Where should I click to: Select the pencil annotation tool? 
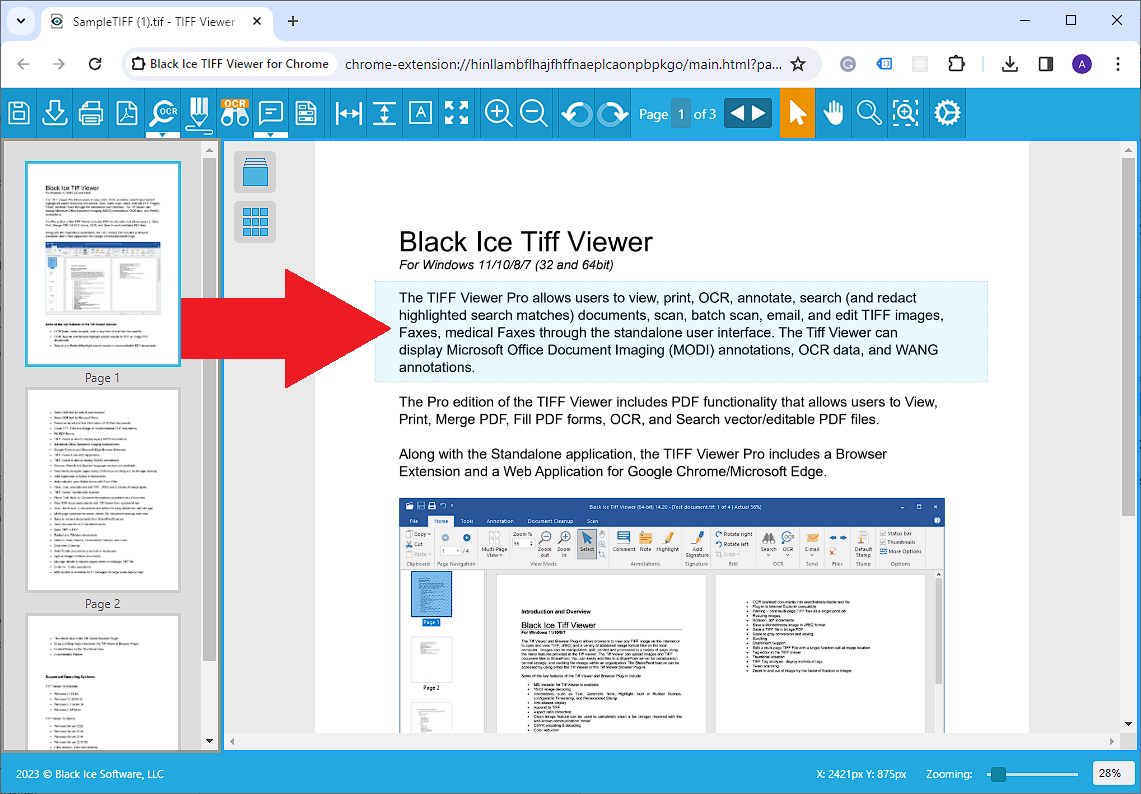click(198, 111)
